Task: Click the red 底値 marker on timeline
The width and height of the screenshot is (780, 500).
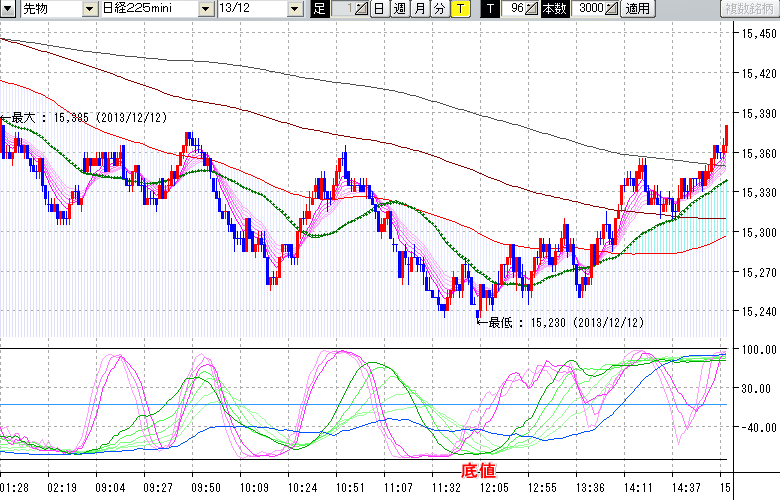Action: (x=477, y=469)
